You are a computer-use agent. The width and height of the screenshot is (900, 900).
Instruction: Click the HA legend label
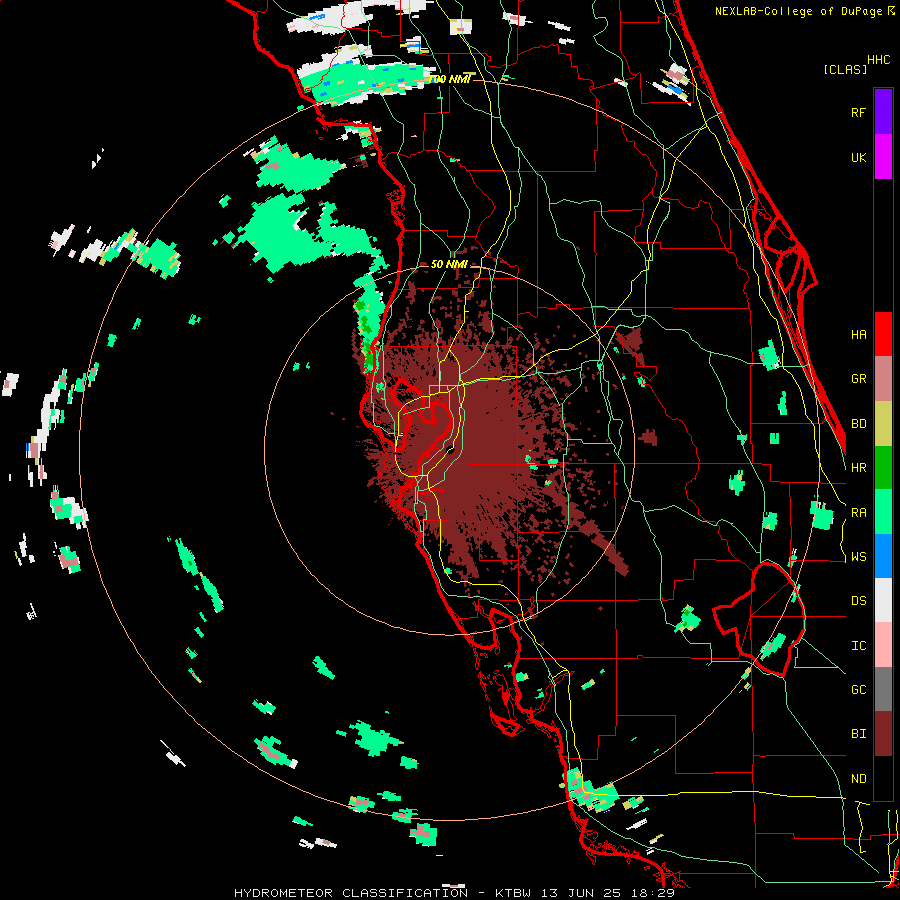858,334
